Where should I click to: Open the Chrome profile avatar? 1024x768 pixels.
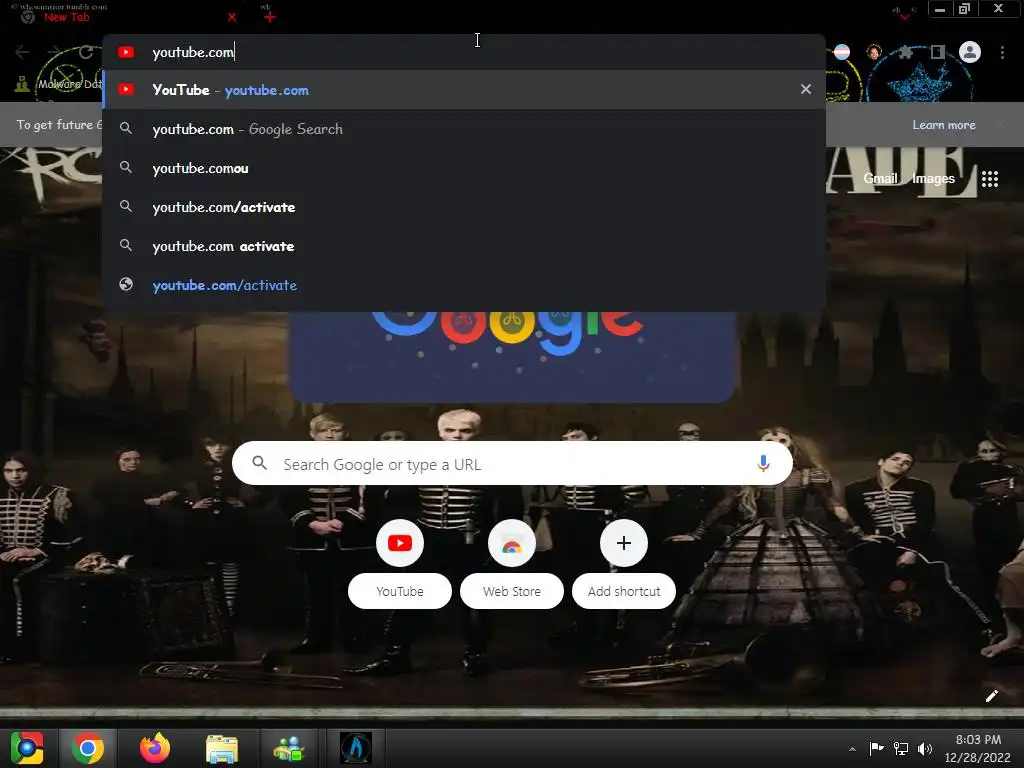coord(970,52)
